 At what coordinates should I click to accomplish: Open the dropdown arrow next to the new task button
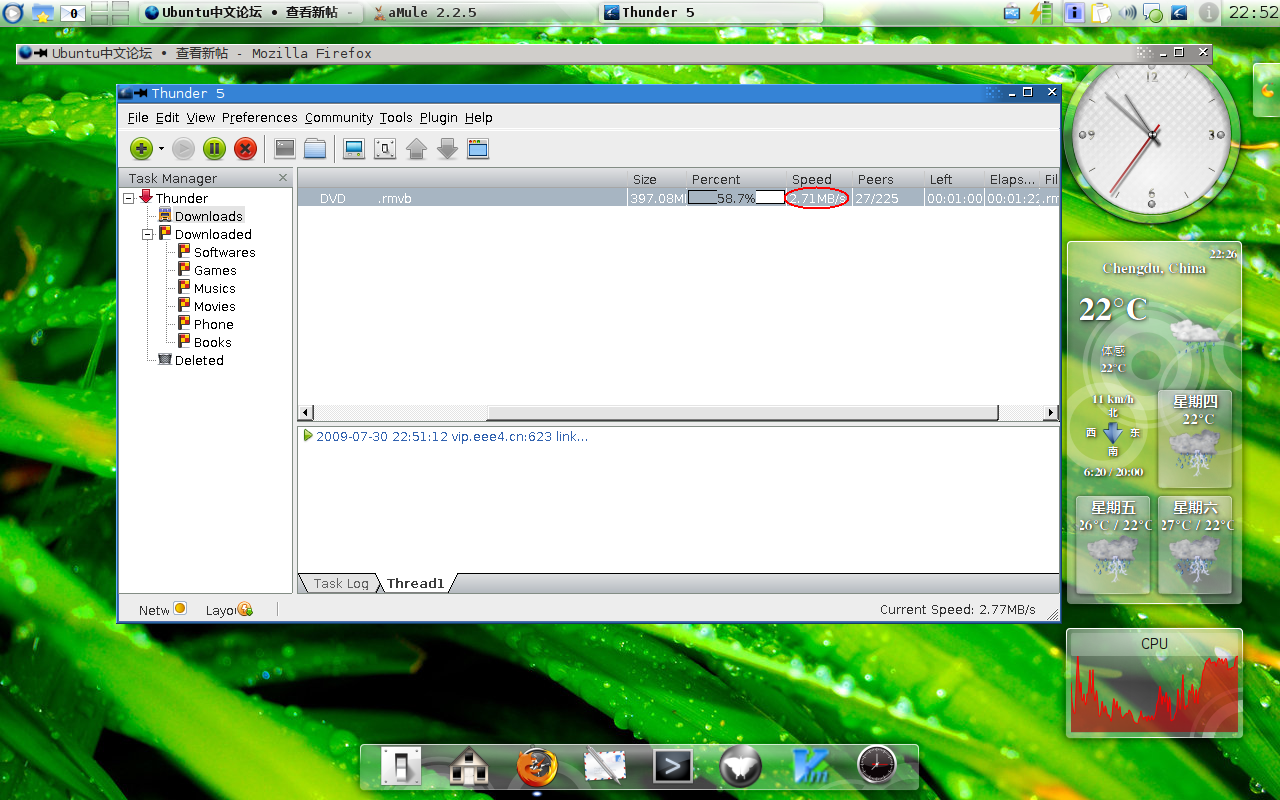[161, 149]
